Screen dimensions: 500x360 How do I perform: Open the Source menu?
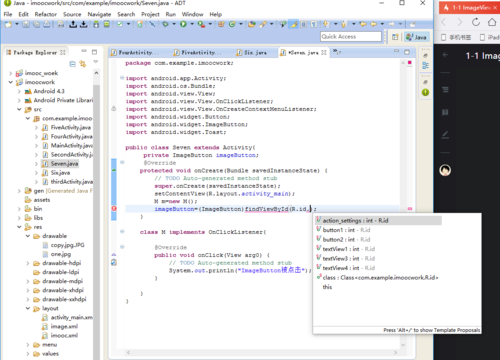(x=72, y=14)
